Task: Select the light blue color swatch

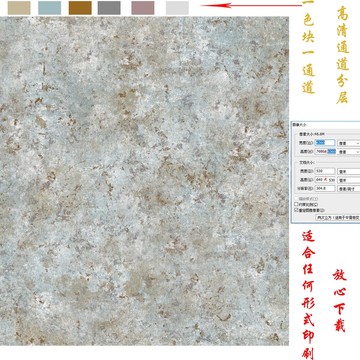Action: [50, 8]
